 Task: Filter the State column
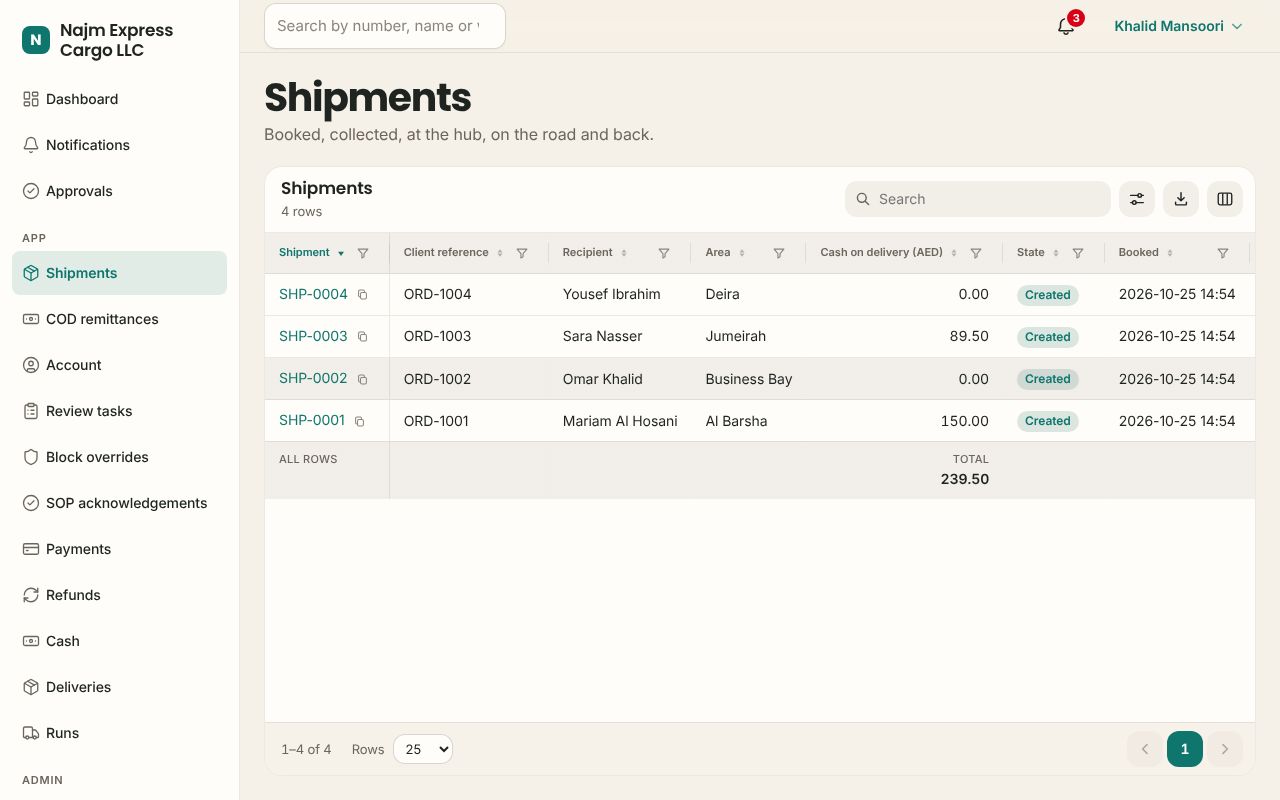(1078, 253)
